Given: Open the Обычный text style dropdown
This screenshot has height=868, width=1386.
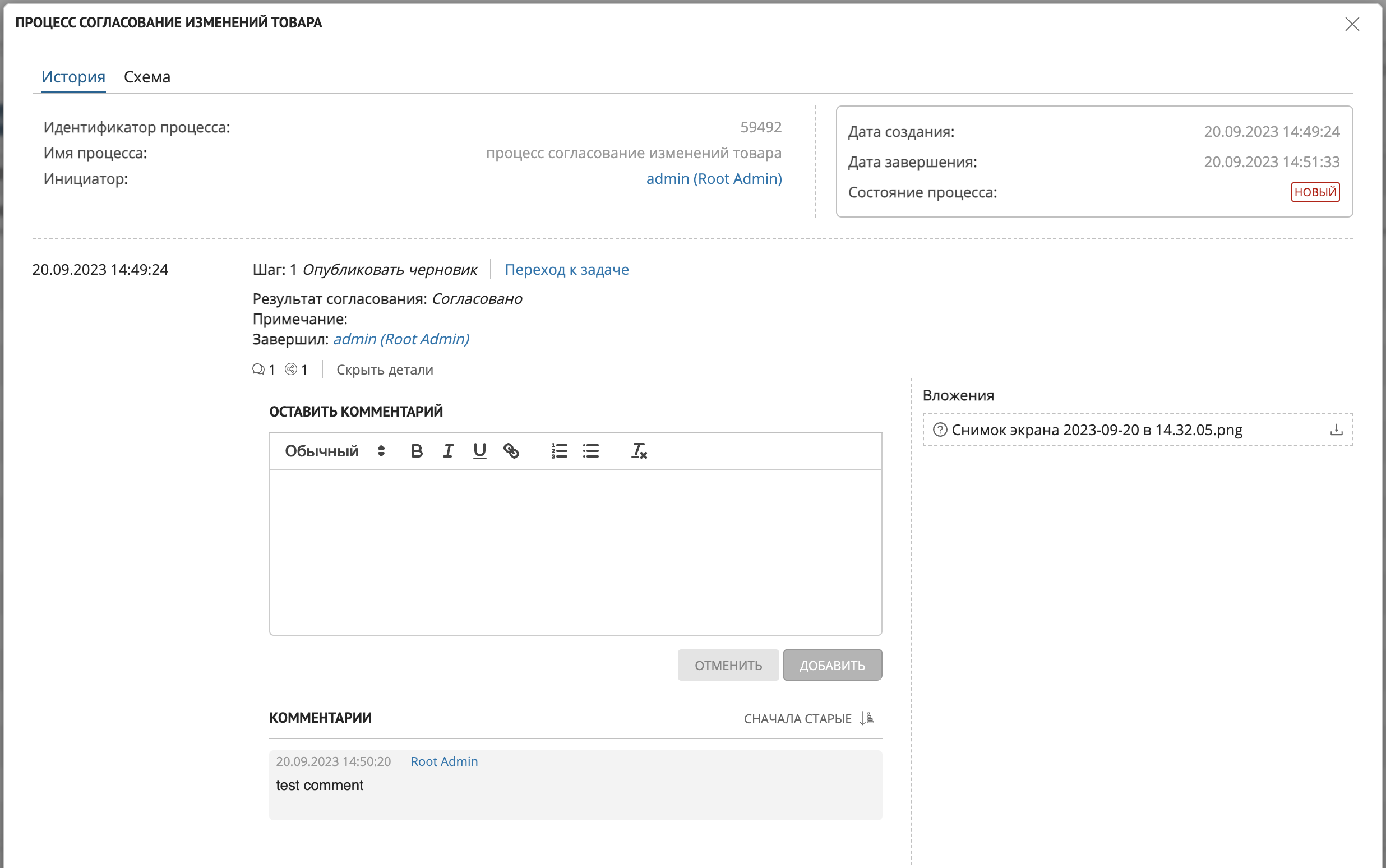Looking at the screenshot, I should click(x=335, y=451).
